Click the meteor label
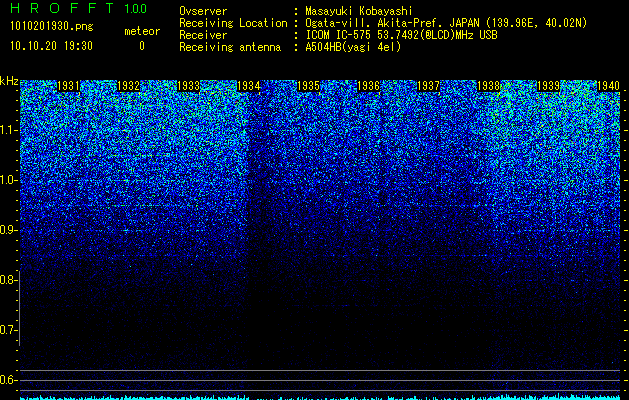The height and width of the screenshot is (400, 629). pos(142,31)
